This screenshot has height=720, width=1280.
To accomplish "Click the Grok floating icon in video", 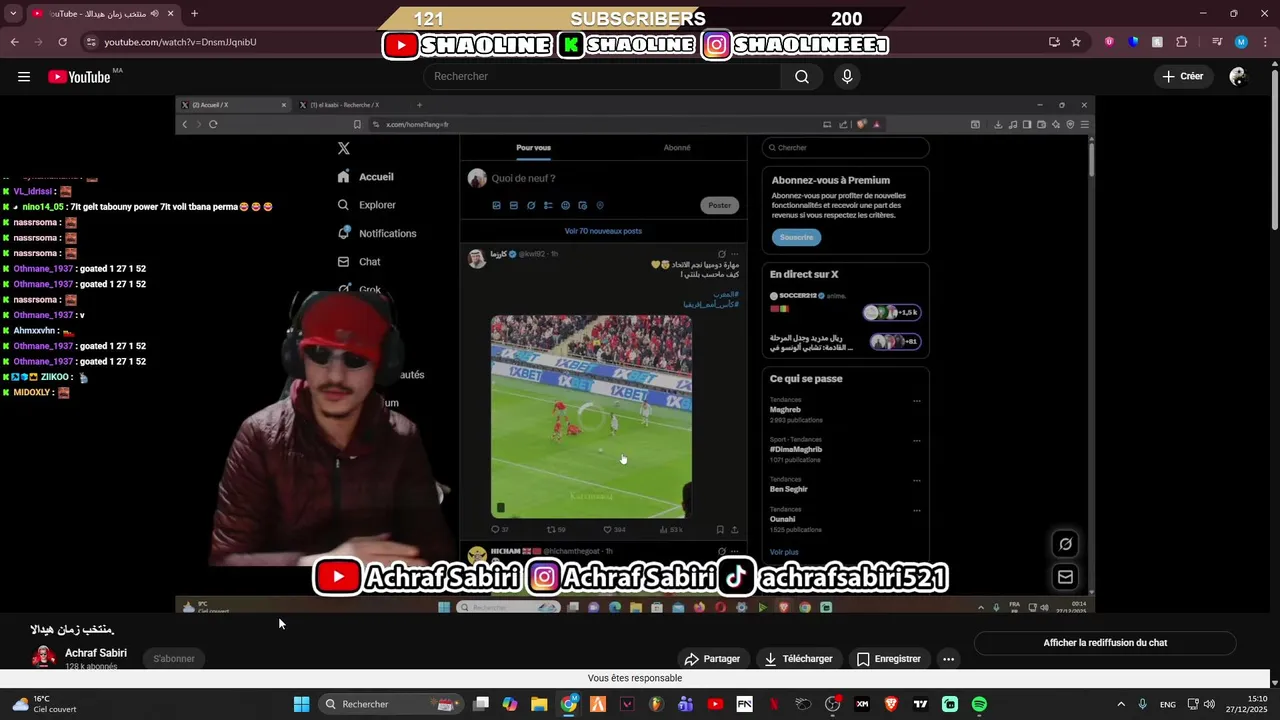I will (1065, 544).
